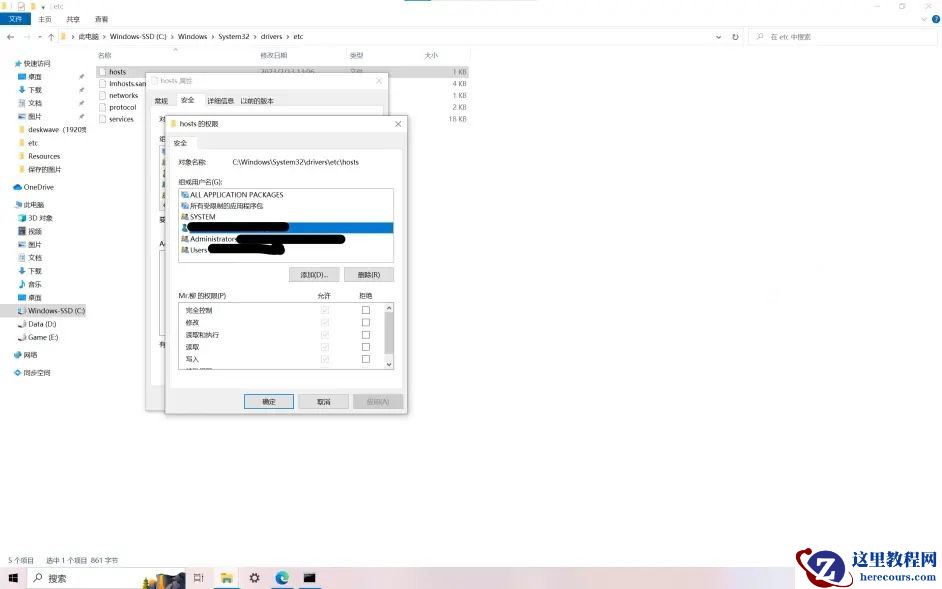Expand the breadcrumb chevron after 此电脑
This screenshot has height=589, width=942.
tap(104, 37)
